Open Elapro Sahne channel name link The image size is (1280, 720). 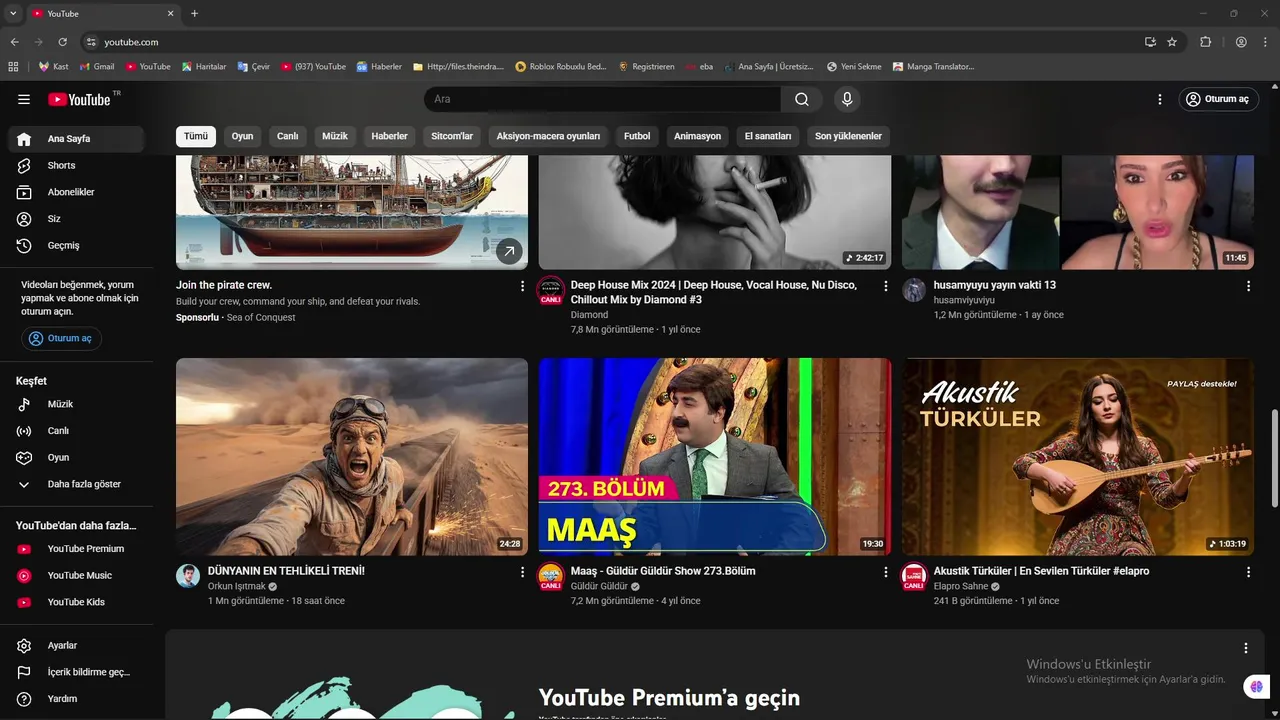960,586
